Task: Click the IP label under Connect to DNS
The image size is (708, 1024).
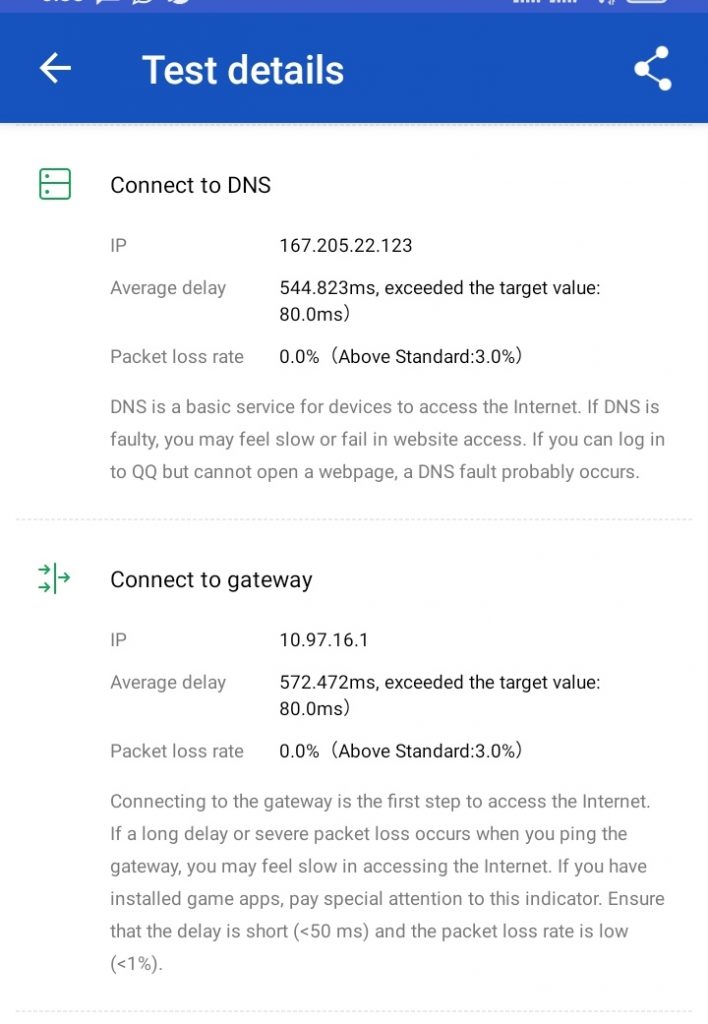Action: pyautogui.click(x=118, y=245)
